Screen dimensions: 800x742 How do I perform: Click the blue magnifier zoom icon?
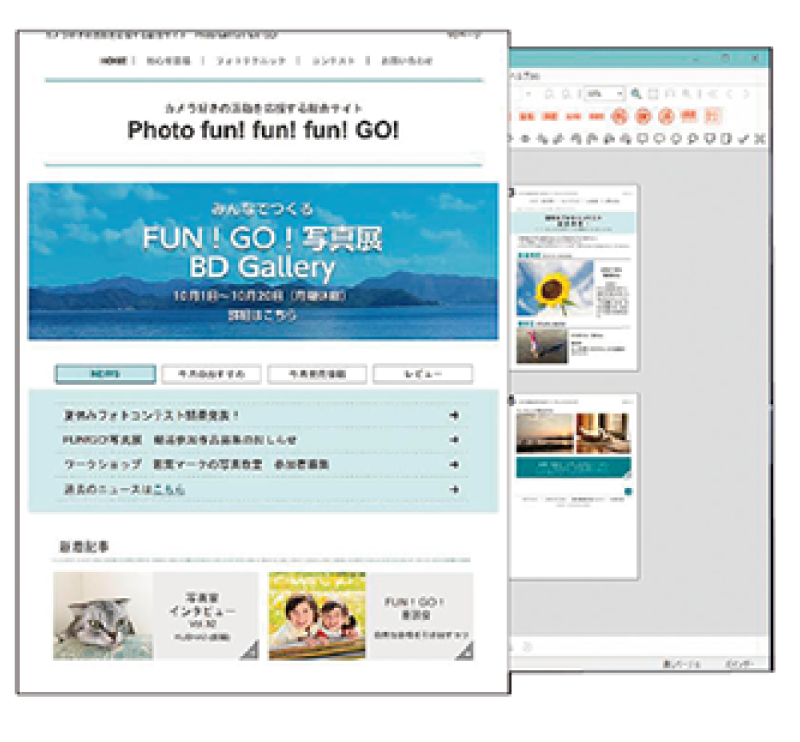(x=636, y=93)
